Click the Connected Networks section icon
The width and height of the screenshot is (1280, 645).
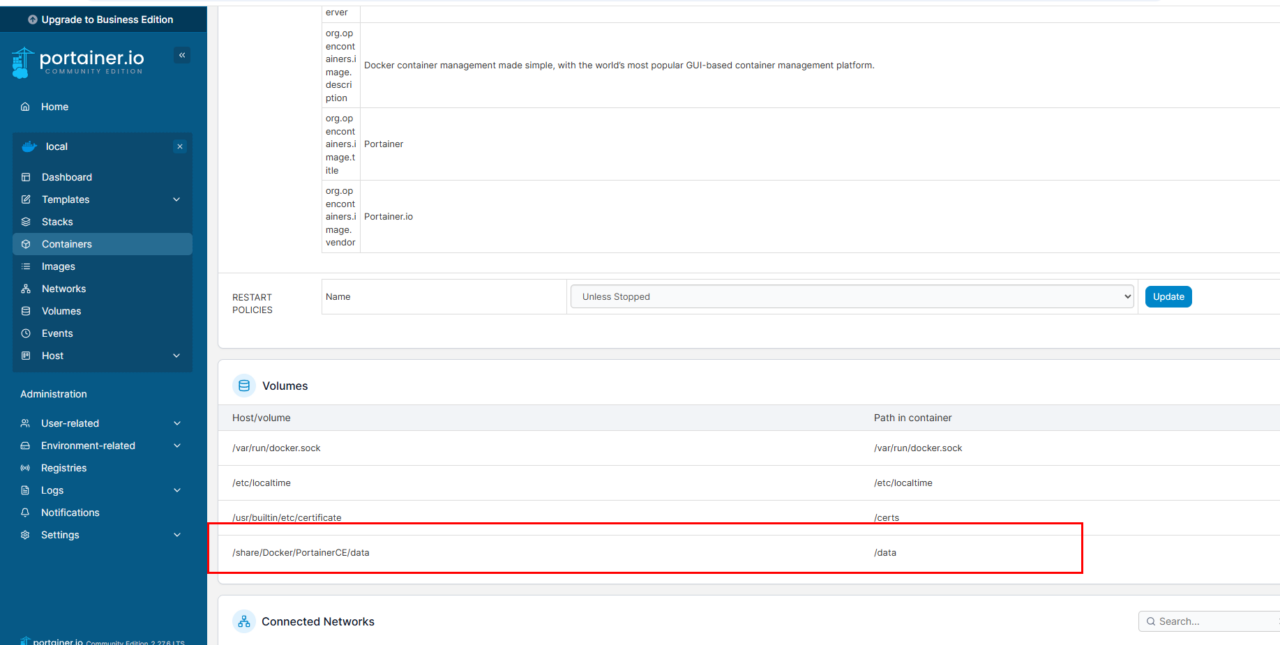pyautogui.click(x=244, y=622)
